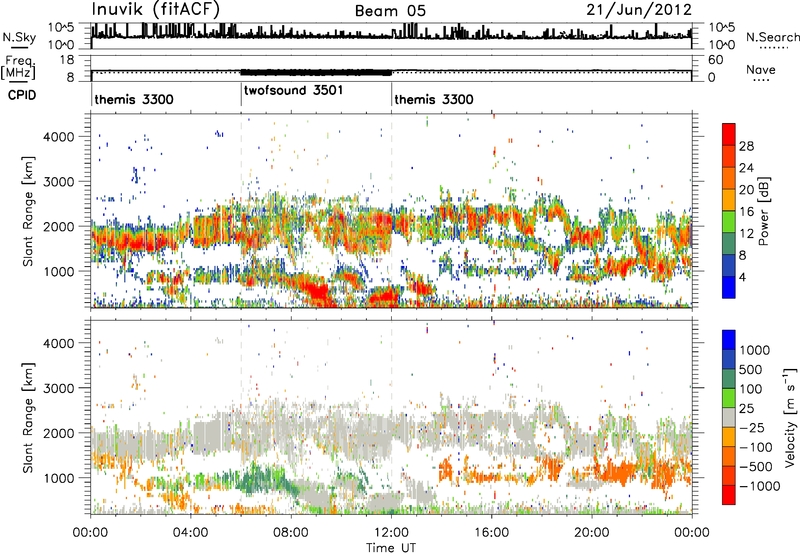The image size is (800, 554).
Task: Click the 'twofsound 3501' CPID label
Action: (293, 90)
